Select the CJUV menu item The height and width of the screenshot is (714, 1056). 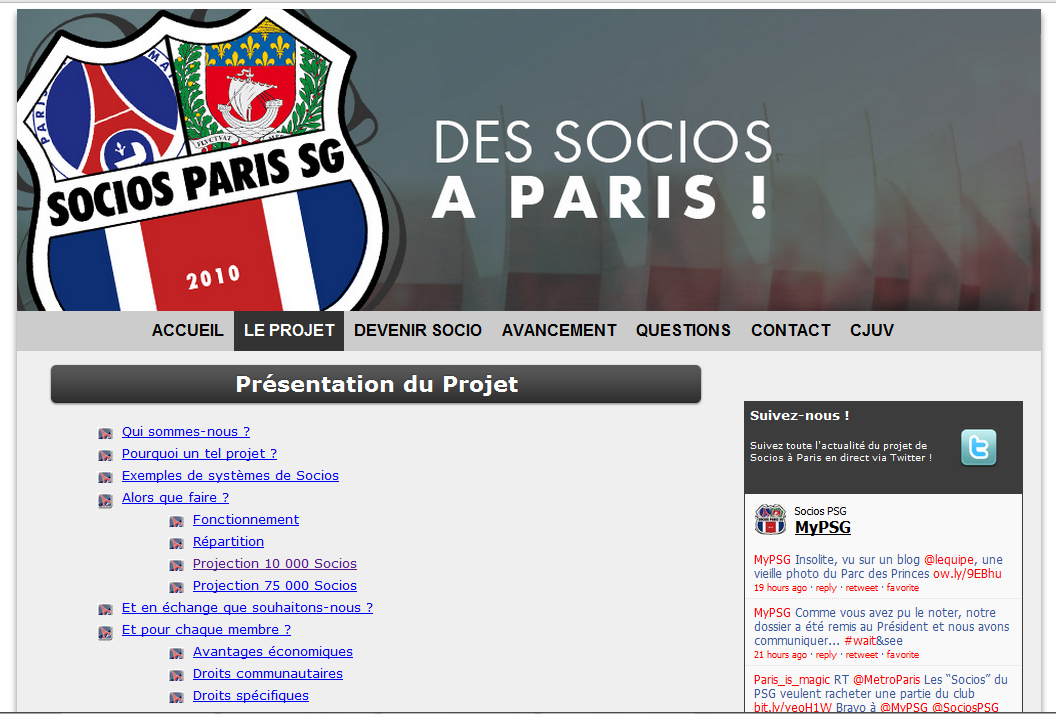(871, 331)
